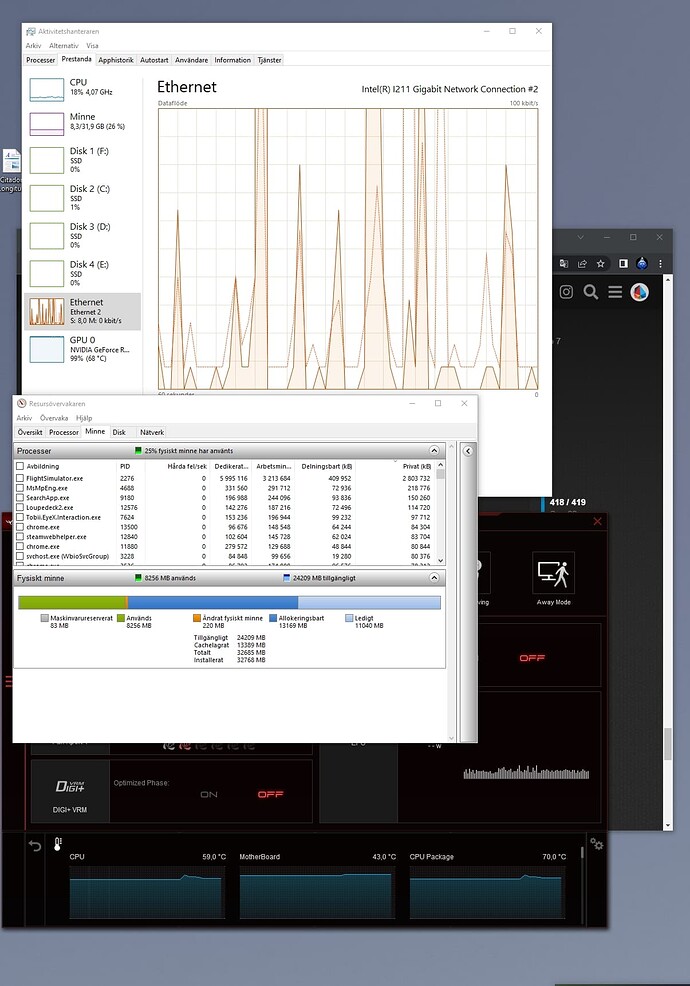Open the Visa menu in Task Manager
Screen dimensions: 690x986
click(x=92, y=46)
